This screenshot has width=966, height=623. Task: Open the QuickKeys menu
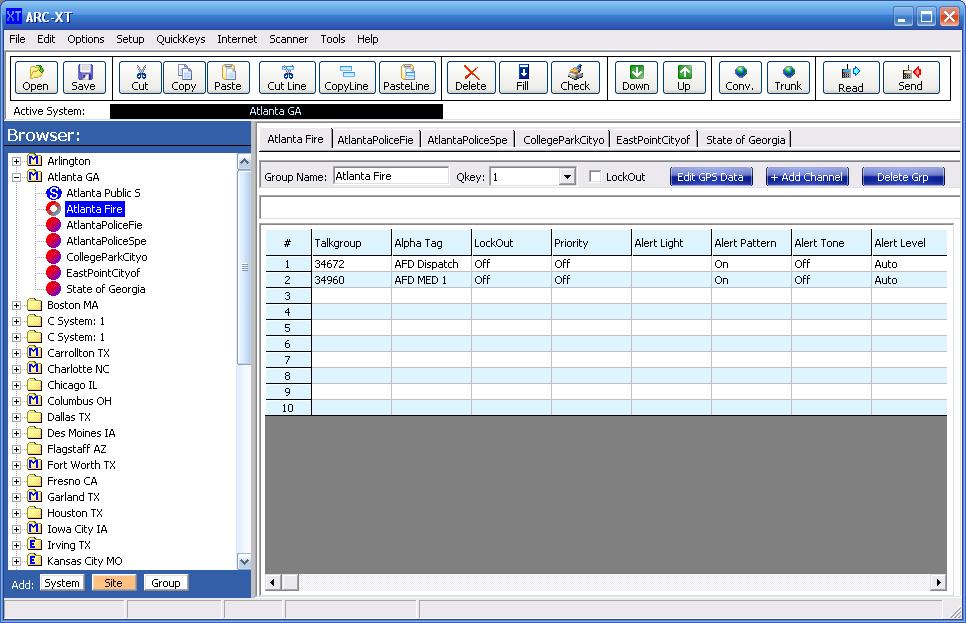[181, 39]
